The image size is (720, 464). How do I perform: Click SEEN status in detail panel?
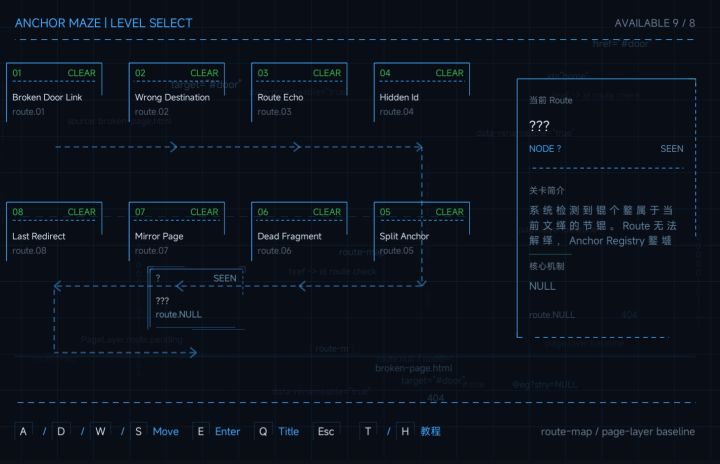[x=672, y=149]
